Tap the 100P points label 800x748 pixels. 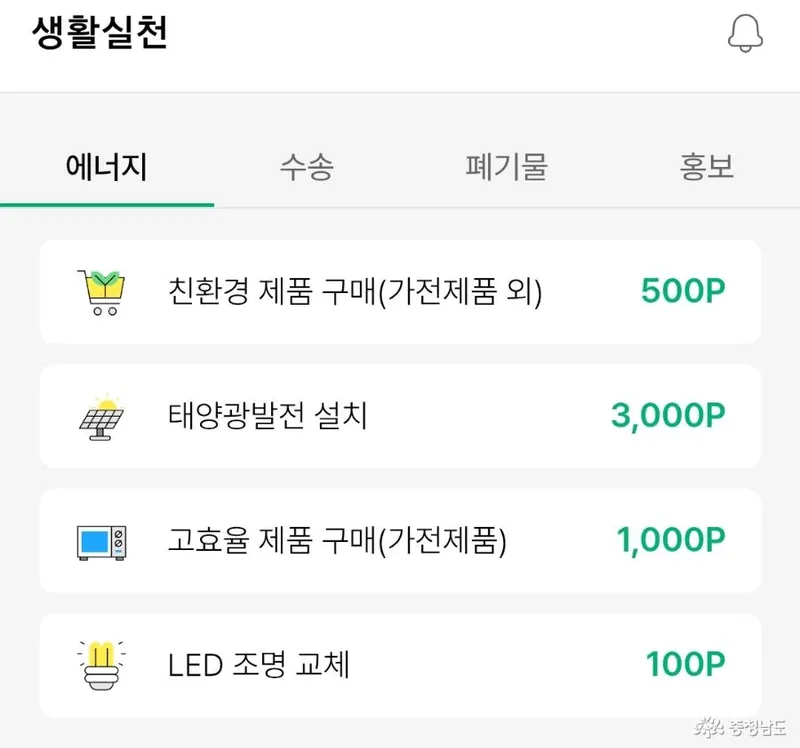685,664
